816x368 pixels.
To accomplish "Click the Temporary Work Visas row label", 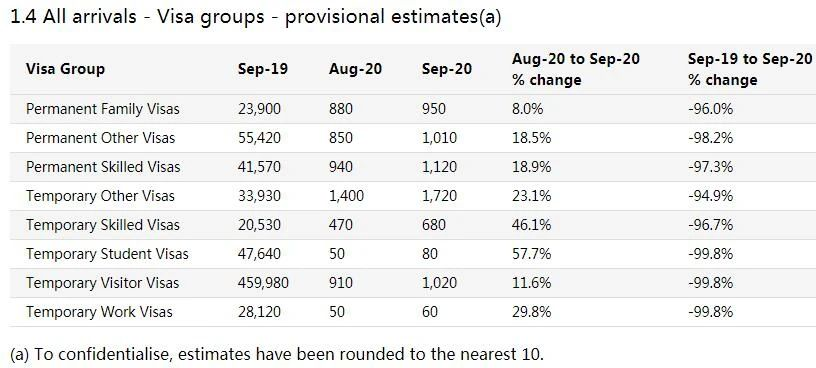I will [x=99, y=312].
